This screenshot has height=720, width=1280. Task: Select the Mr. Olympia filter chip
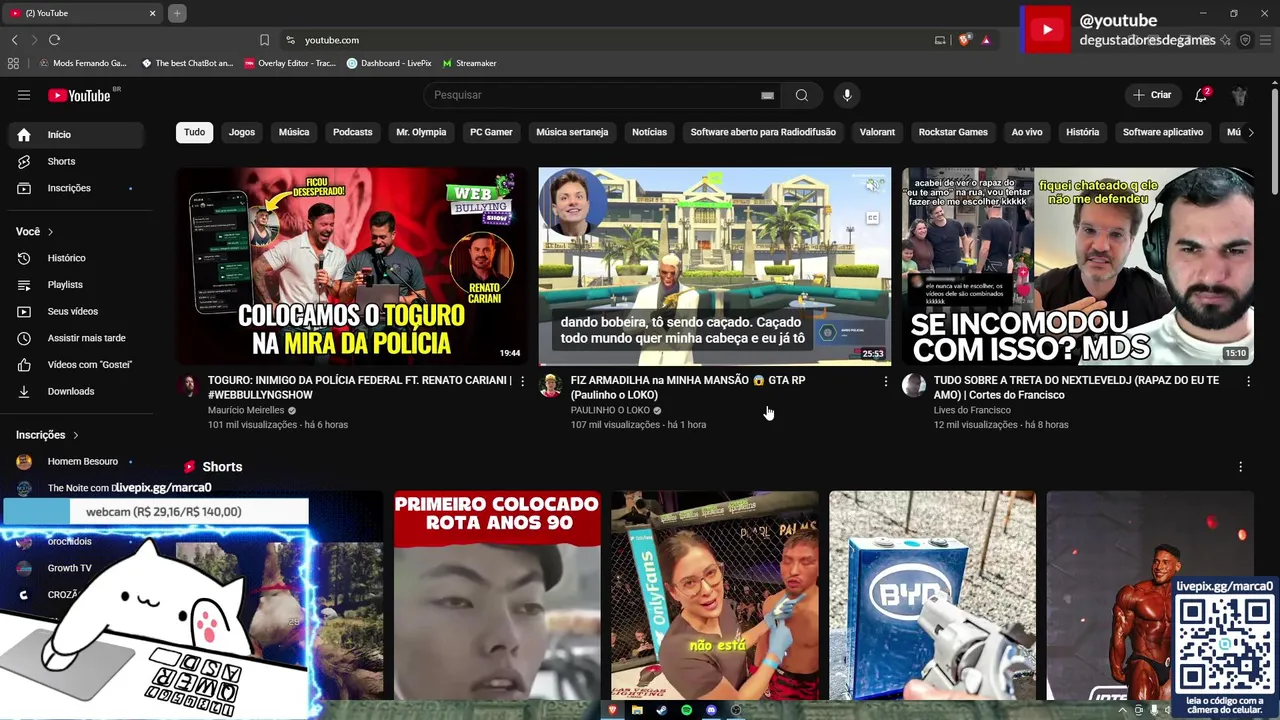tap(421, 132)
